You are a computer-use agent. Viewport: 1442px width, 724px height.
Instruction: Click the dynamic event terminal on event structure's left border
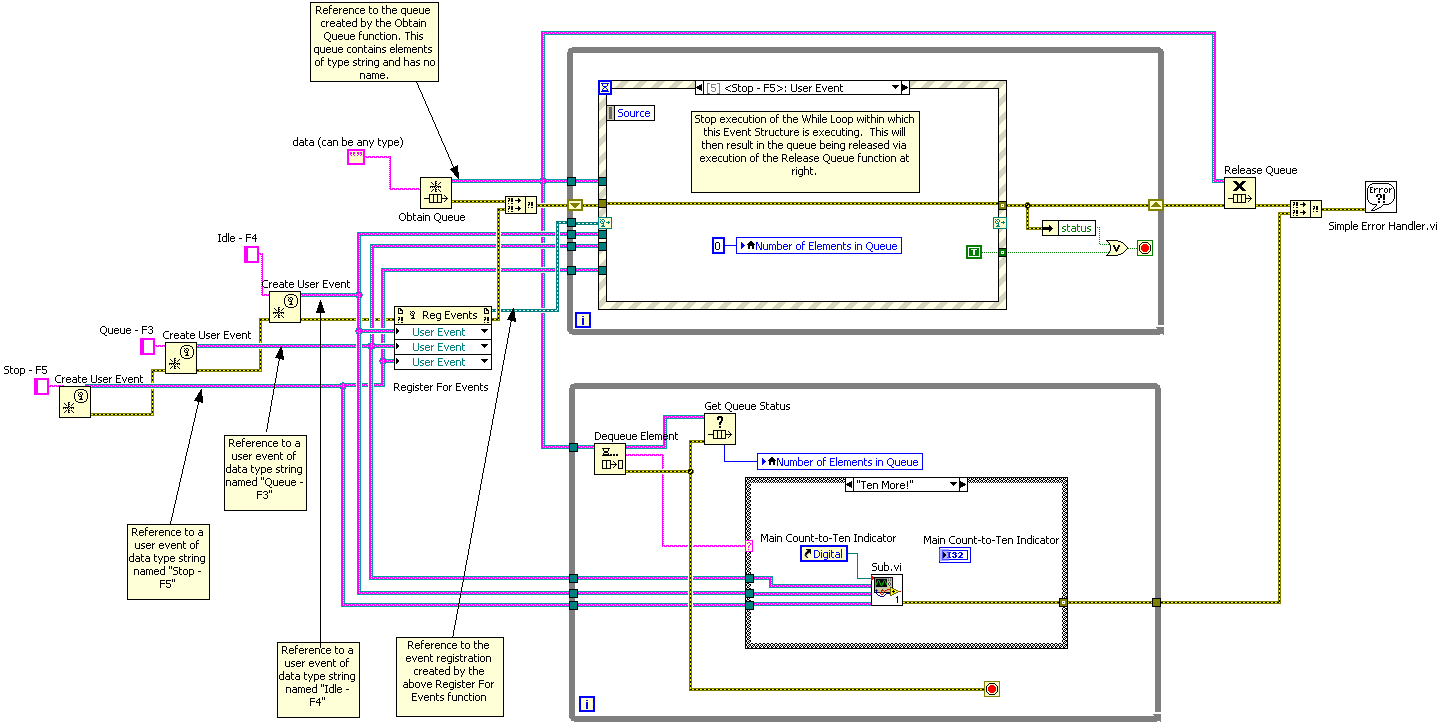click(604, 223)
